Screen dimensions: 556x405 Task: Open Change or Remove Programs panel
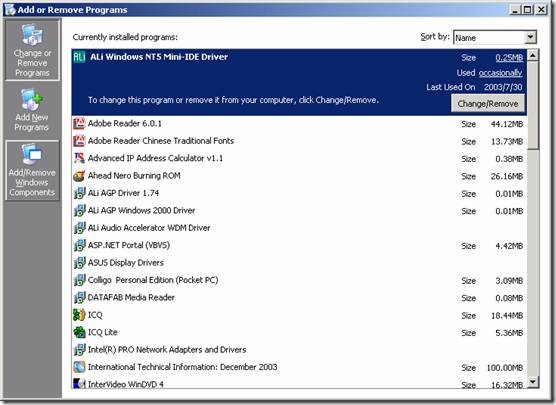(x=32, y=50)
